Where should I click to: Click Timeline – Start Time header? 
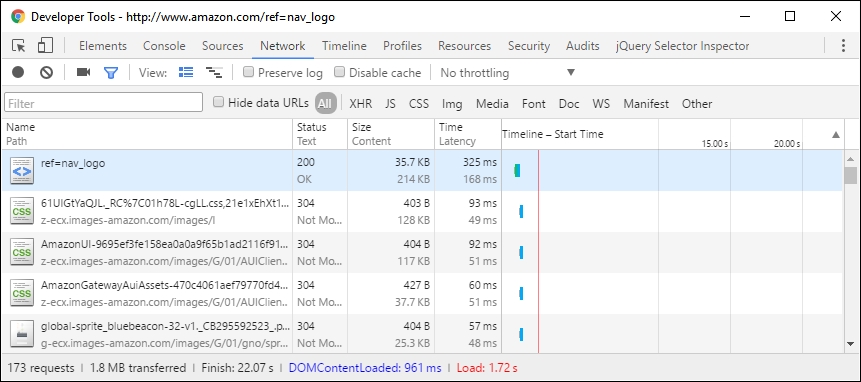tap(552, 134)
